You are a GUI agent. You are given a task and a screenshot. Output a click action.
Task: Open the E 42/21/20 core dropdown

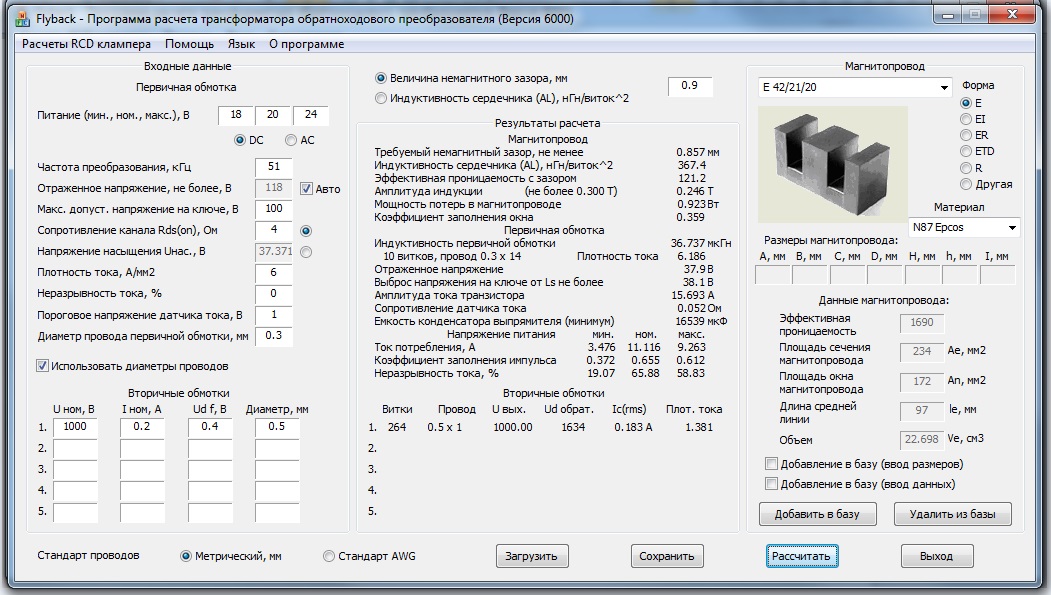click(944, 88)
